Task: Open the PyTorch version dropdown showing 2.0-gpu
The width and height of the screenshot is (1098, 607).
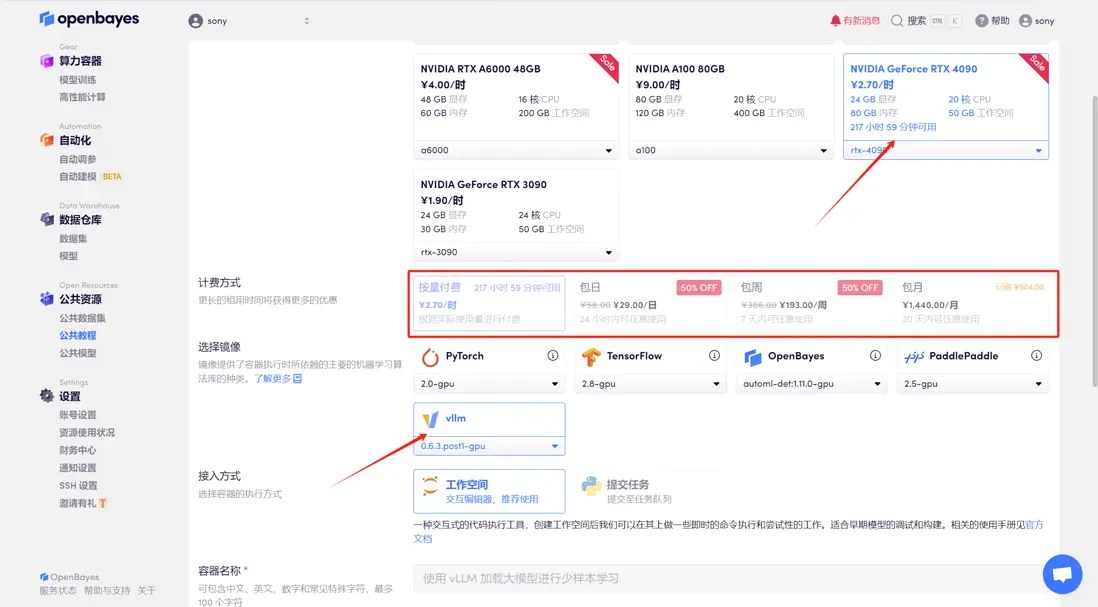Action: click(x=488, y=383)
